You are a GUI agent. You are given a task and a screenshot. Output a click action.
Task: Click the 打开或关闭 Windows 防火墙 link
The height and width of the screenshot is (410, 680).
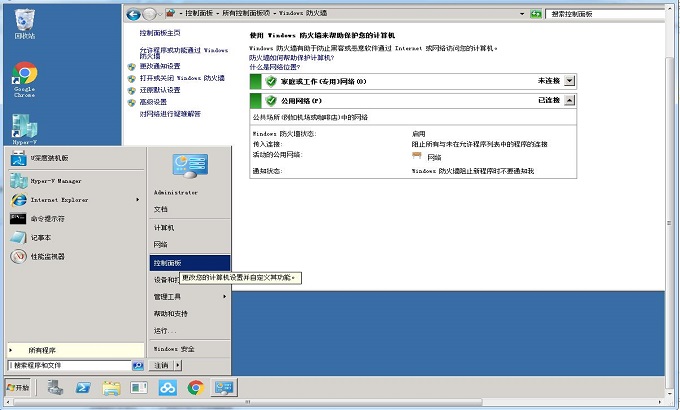coord(180,78)
